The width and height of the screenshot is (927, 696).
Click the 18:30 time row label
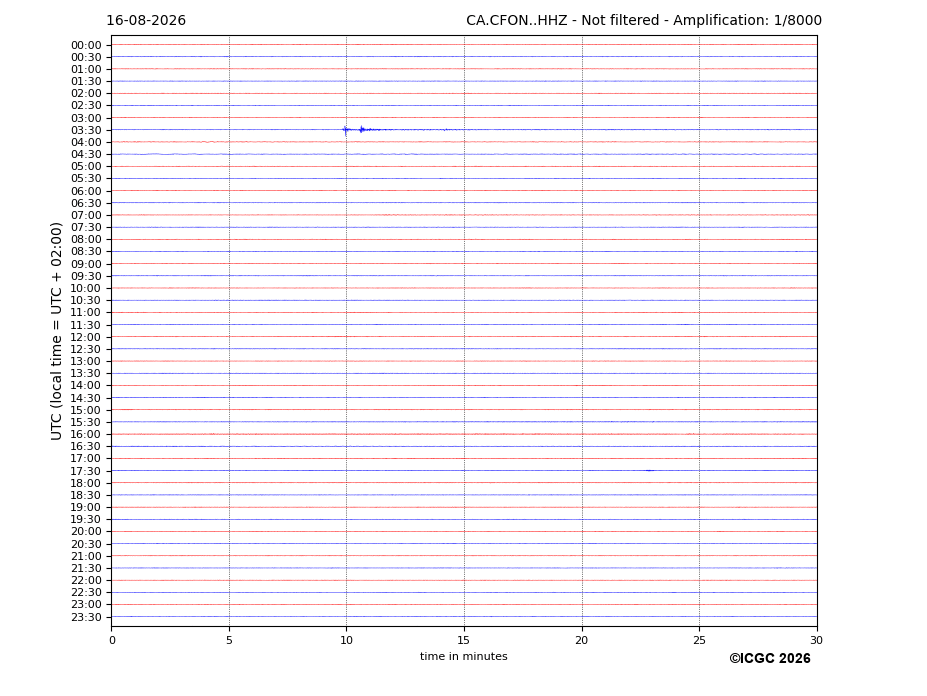tap(86, 496)
